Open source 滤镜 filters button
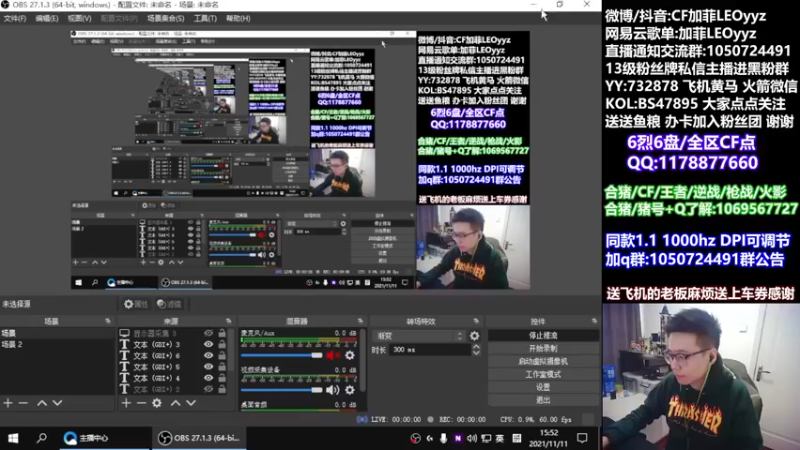This screenshot has width=800, height=450. tap(169, 304)
